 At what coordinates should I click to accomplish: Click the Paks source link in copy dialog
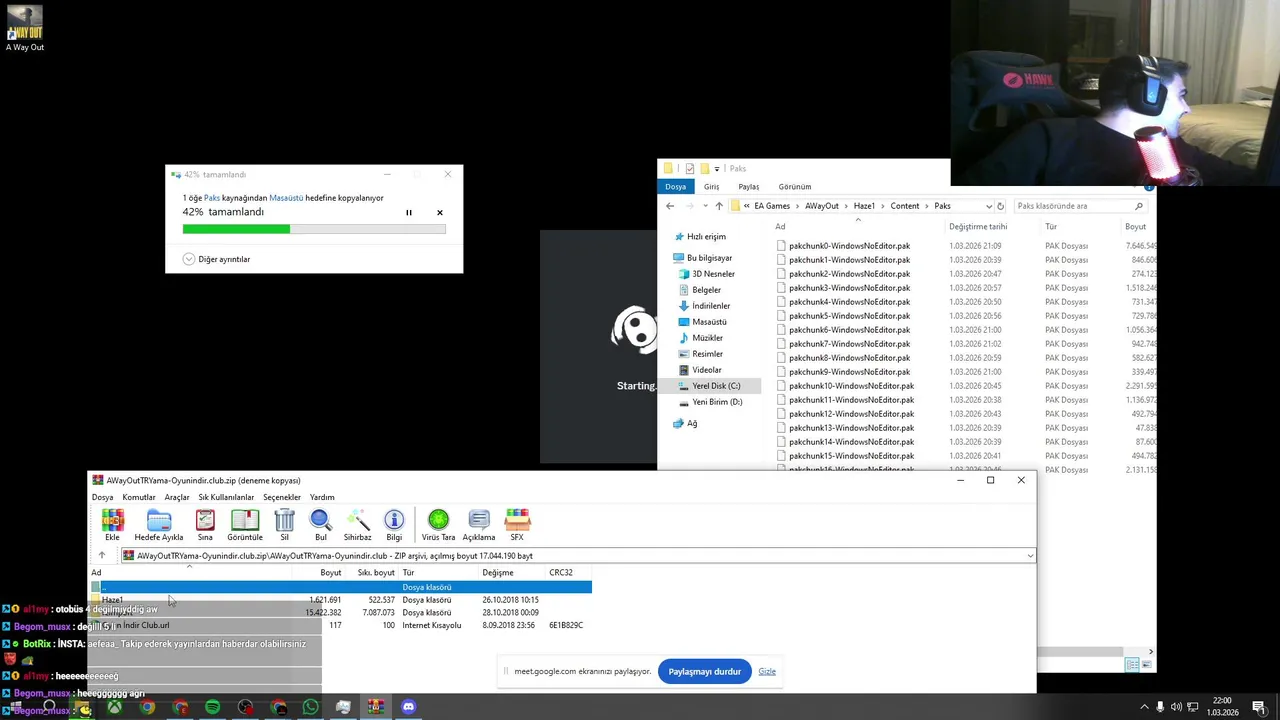[212, 198]
